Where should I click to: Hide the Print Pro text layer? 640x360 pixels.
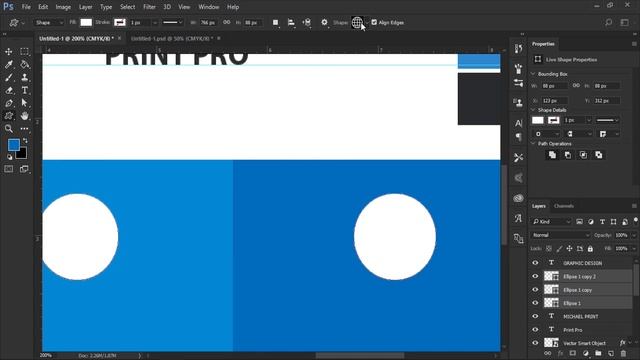(x=535, y=330)
